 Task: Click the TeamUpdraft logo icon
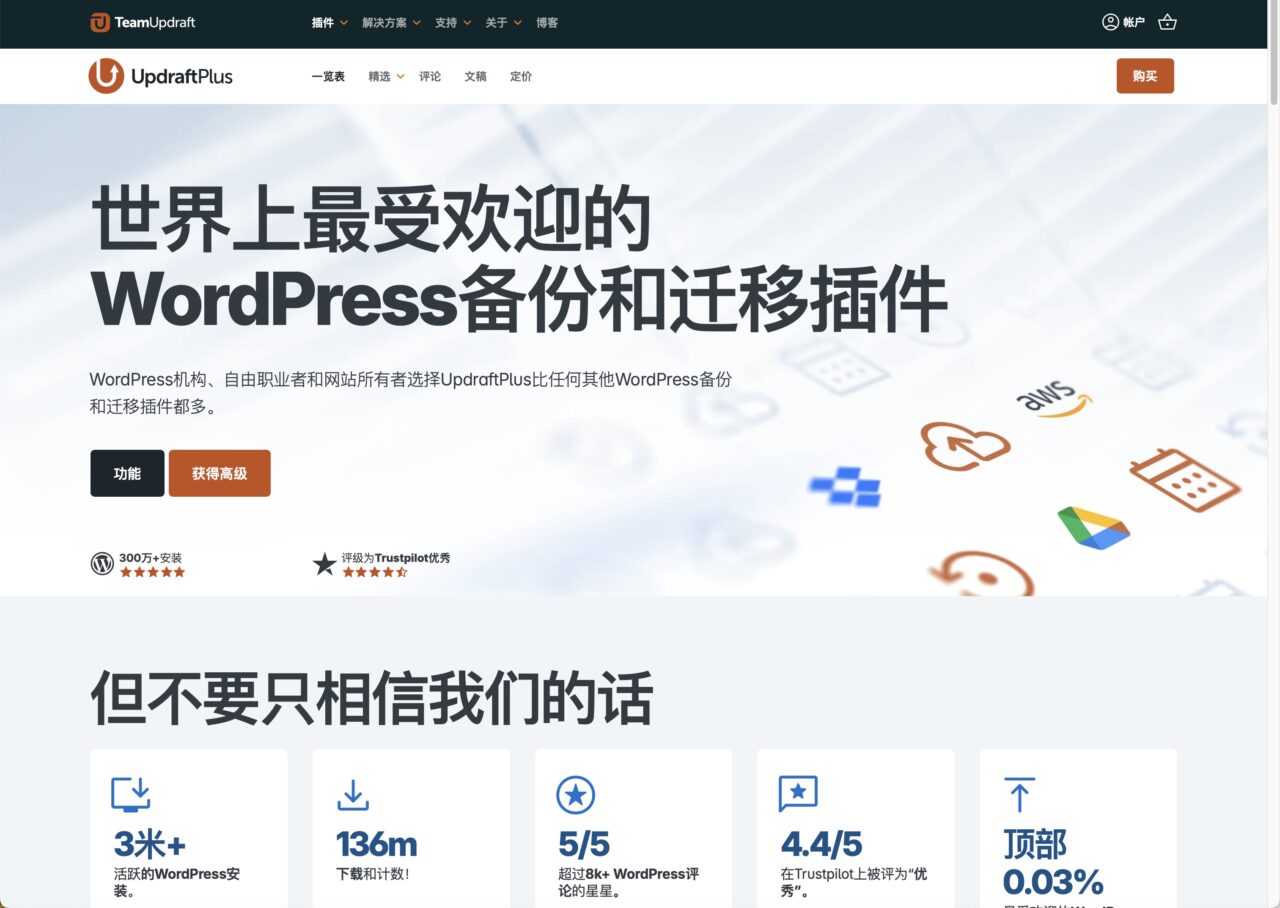pos(100,22)
